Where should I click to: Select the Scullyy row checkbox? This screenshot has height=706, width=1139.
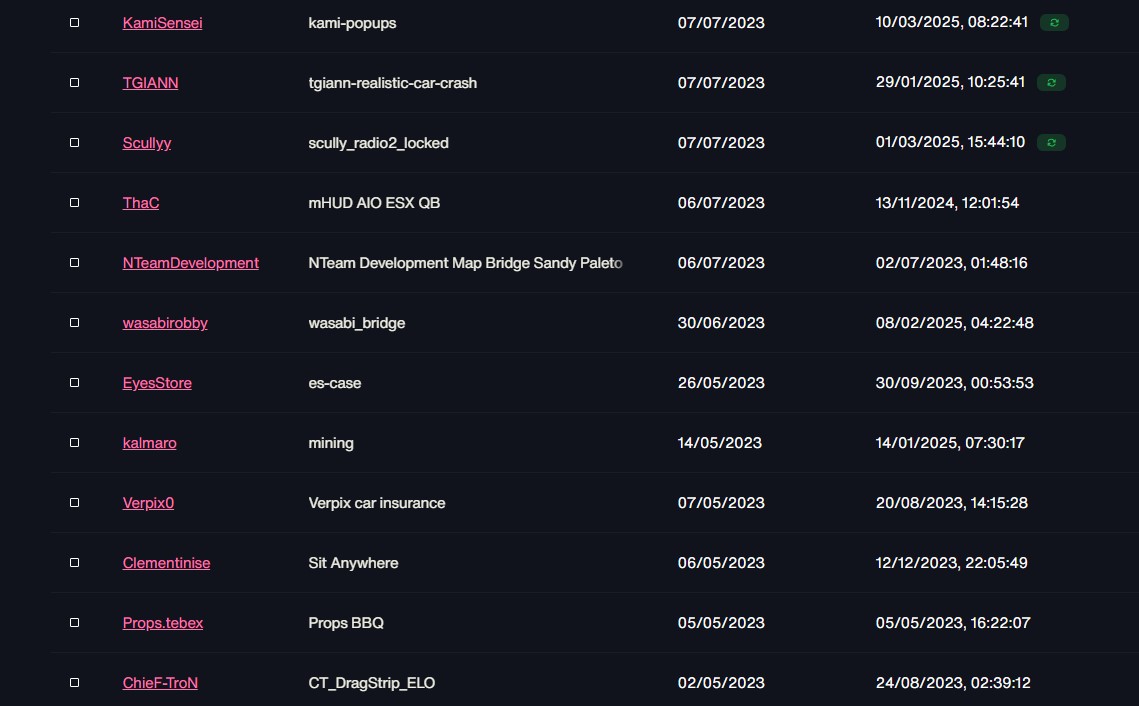point(74,142)
